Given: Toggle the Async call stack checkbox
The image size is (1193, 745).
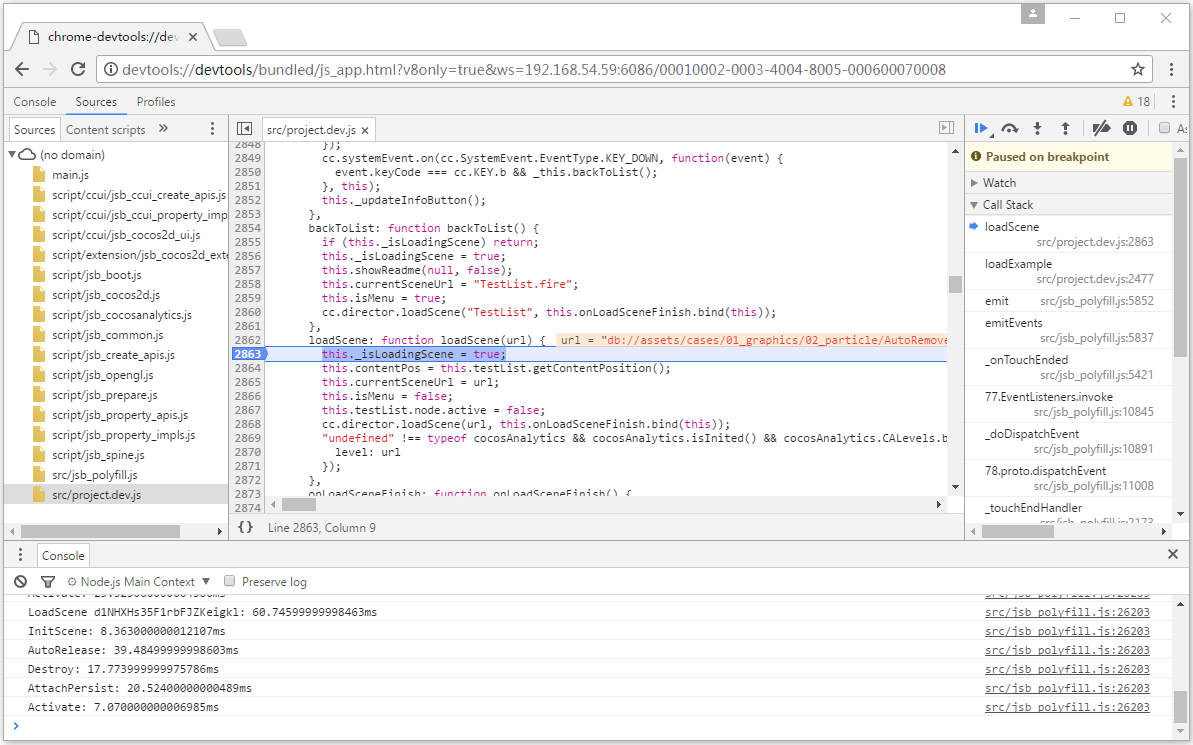Looking at the screenshot, I should click(1165, 128).
